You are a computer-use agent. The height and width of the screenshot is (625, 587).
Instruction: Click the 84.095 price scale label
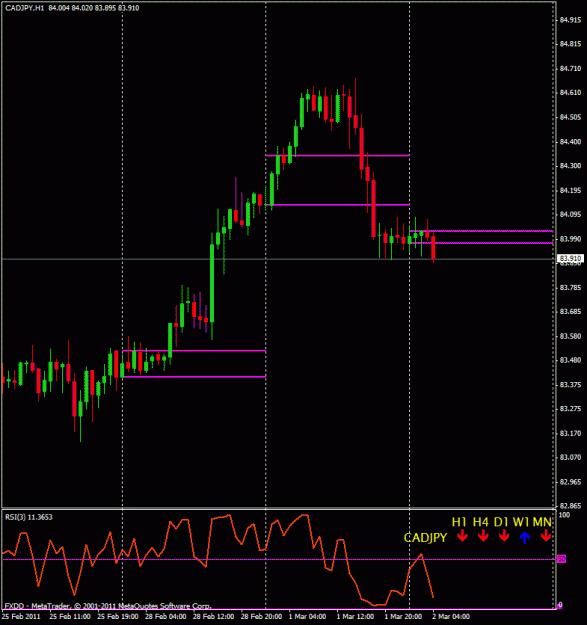pos(570,214)
